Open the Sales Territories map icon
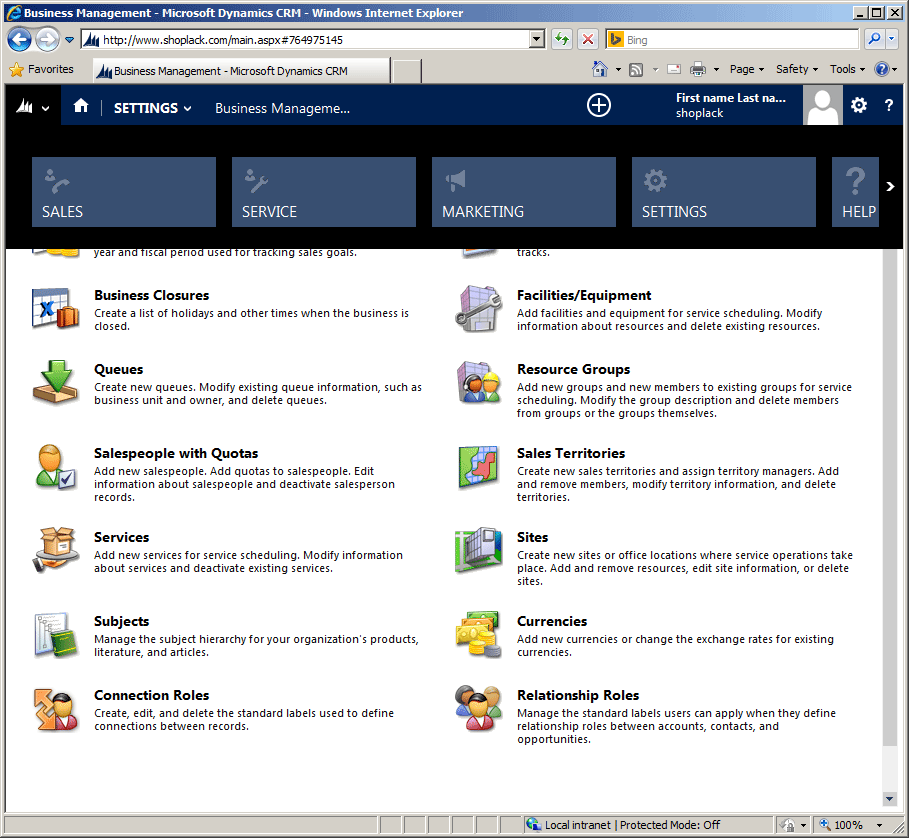The width and height of the screenshot is (909, 838). [478, 467]
